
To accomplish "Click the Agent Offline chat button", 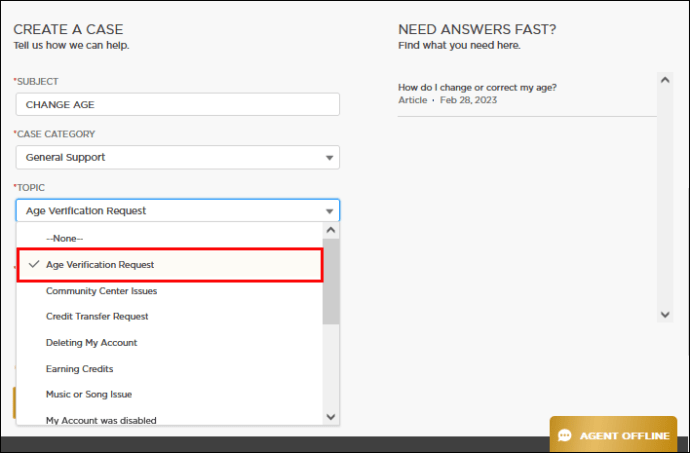I will point(613,436).
